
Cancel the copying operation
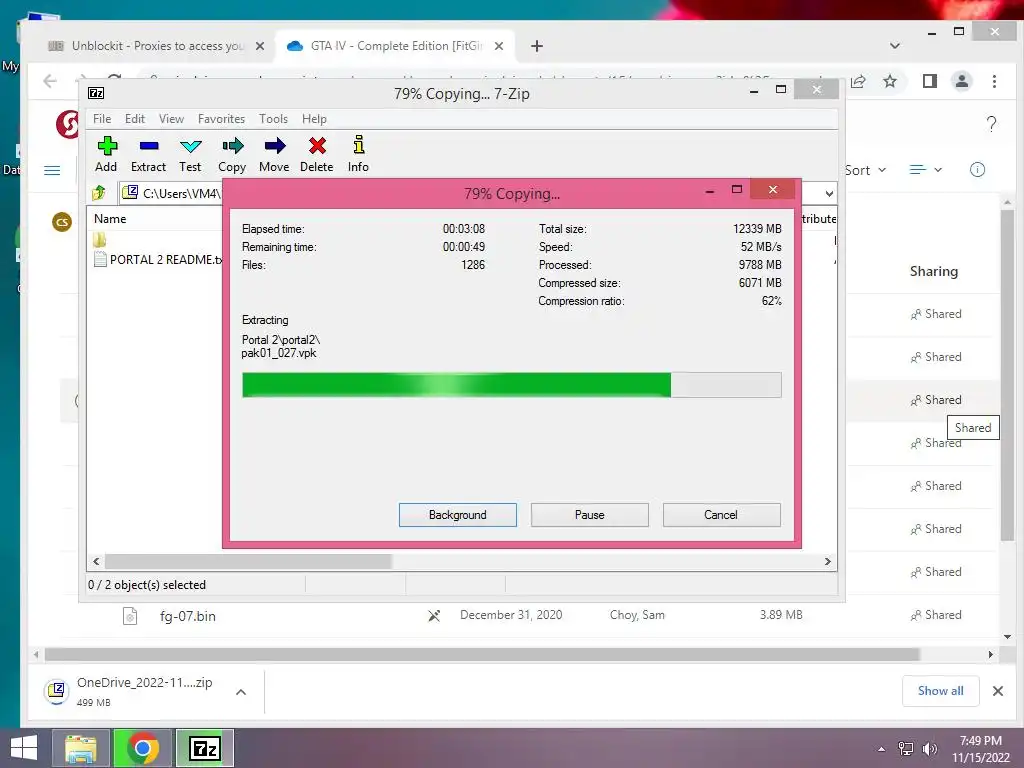coord(721,515)
